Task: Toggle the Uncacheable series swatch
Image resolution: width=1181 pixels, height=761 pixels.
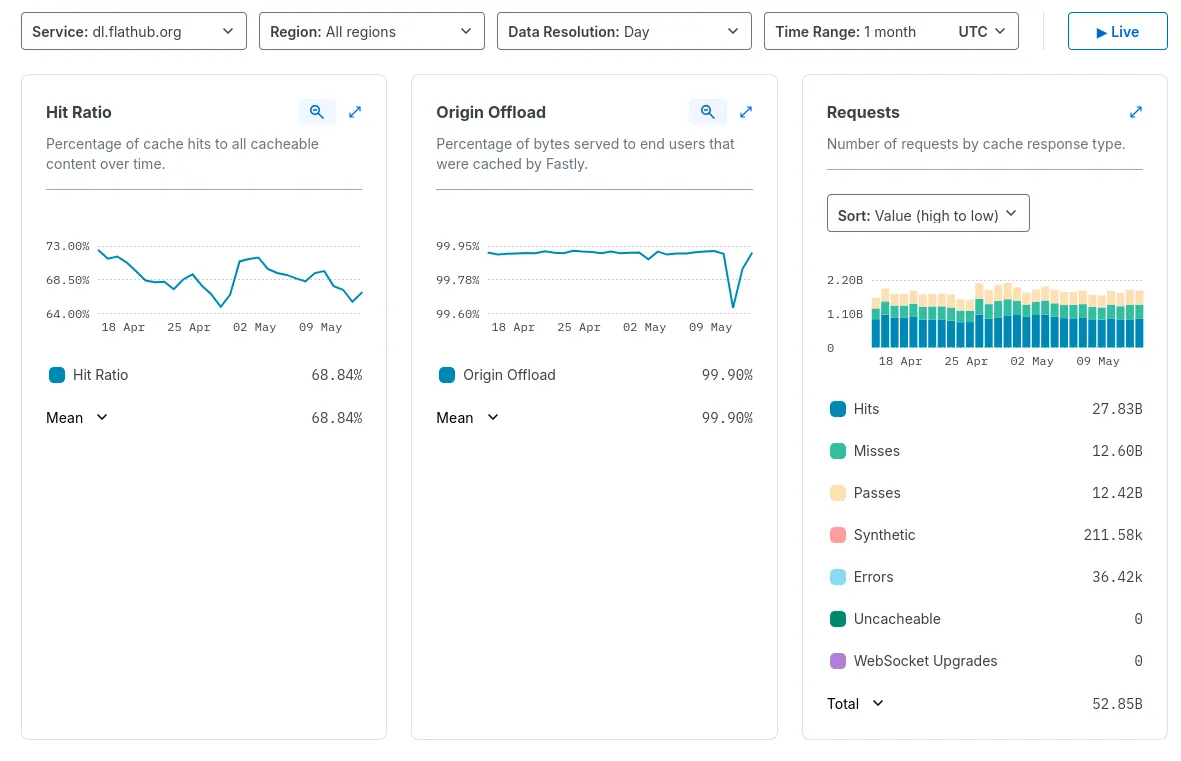Action: tap(838, 619)
